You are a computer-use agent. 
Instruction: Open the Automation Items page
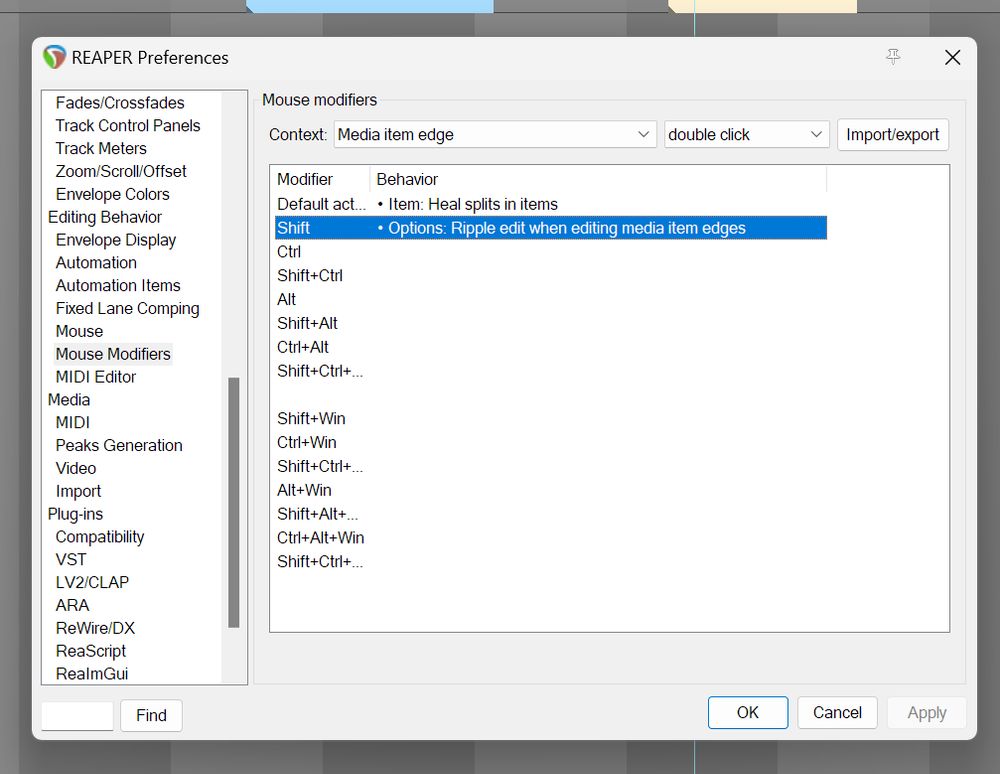tap(118, 286)
